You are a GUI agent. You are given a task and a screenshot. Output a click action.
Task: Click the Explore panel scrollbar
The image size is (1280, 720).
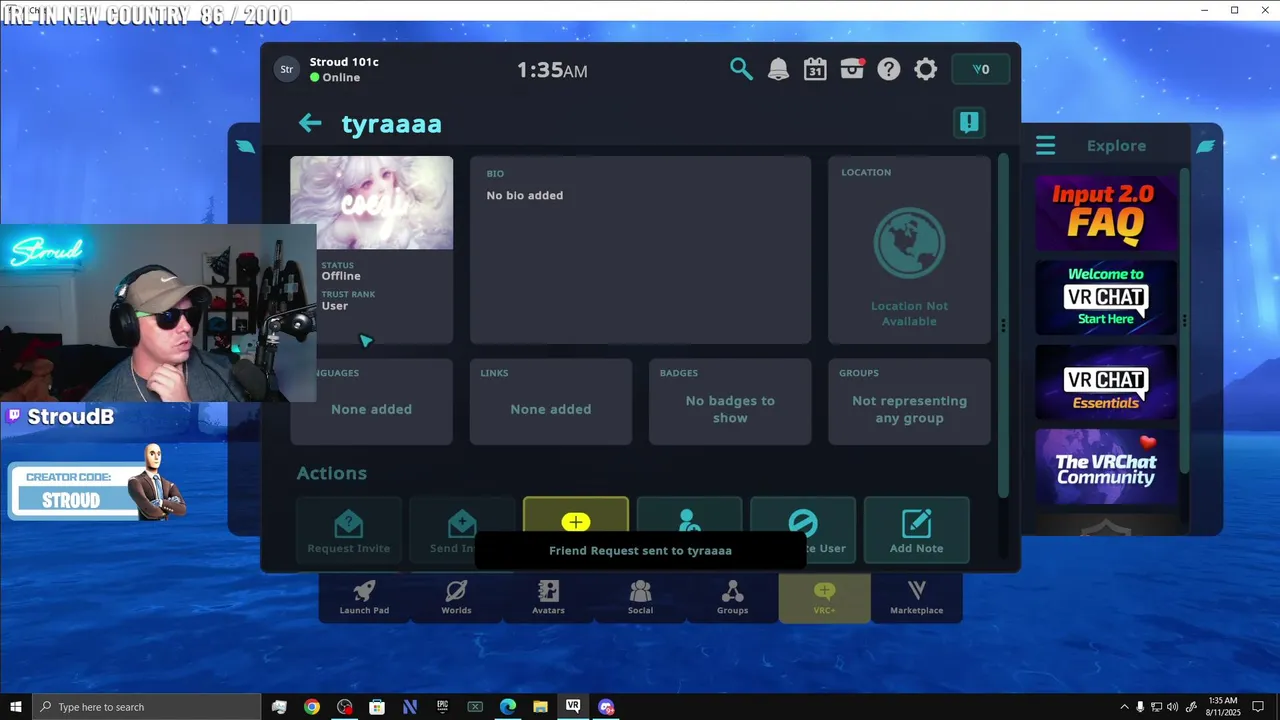[1185, 320]
